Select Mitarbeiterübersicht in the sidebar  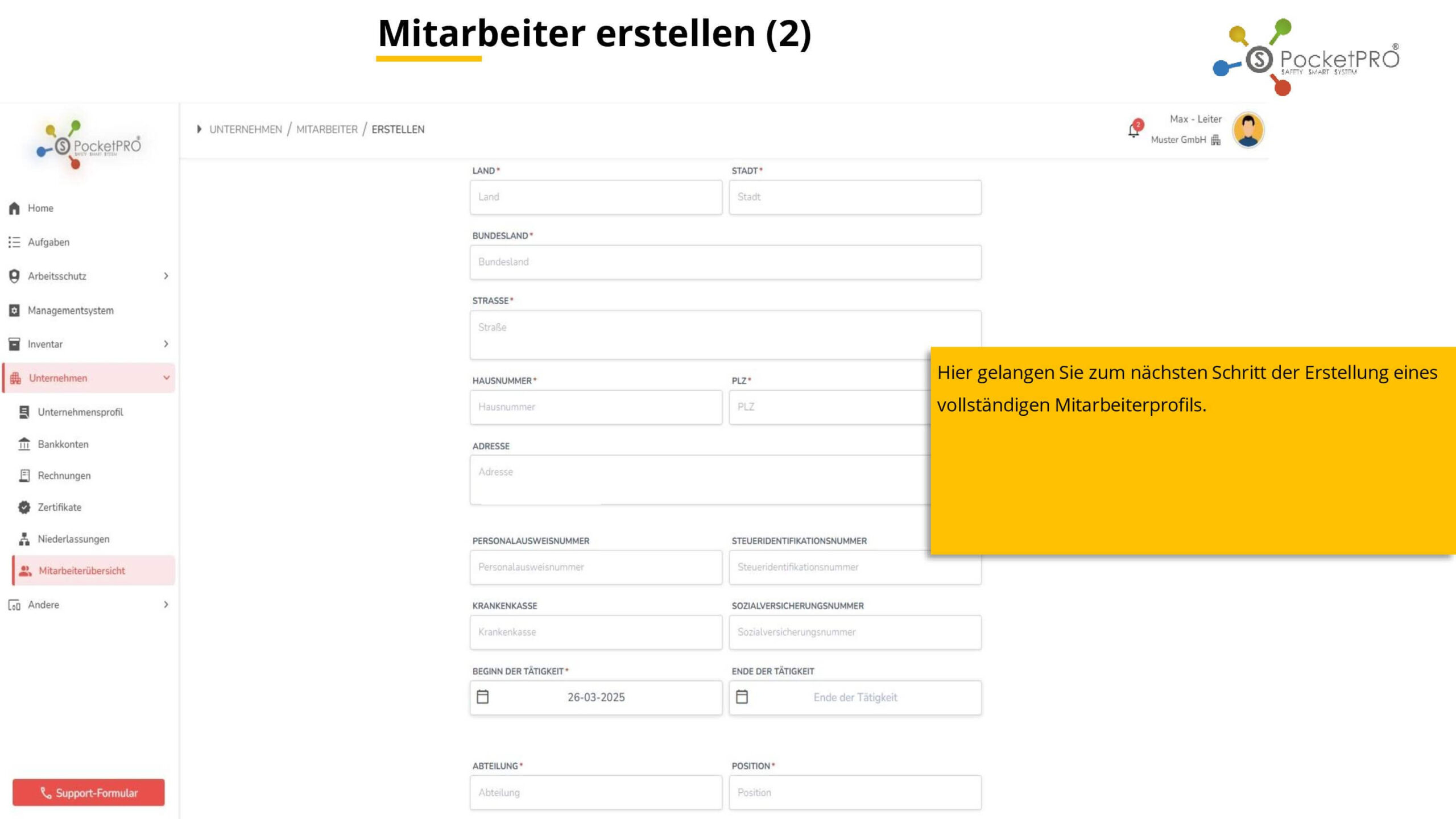pos(93,570)
